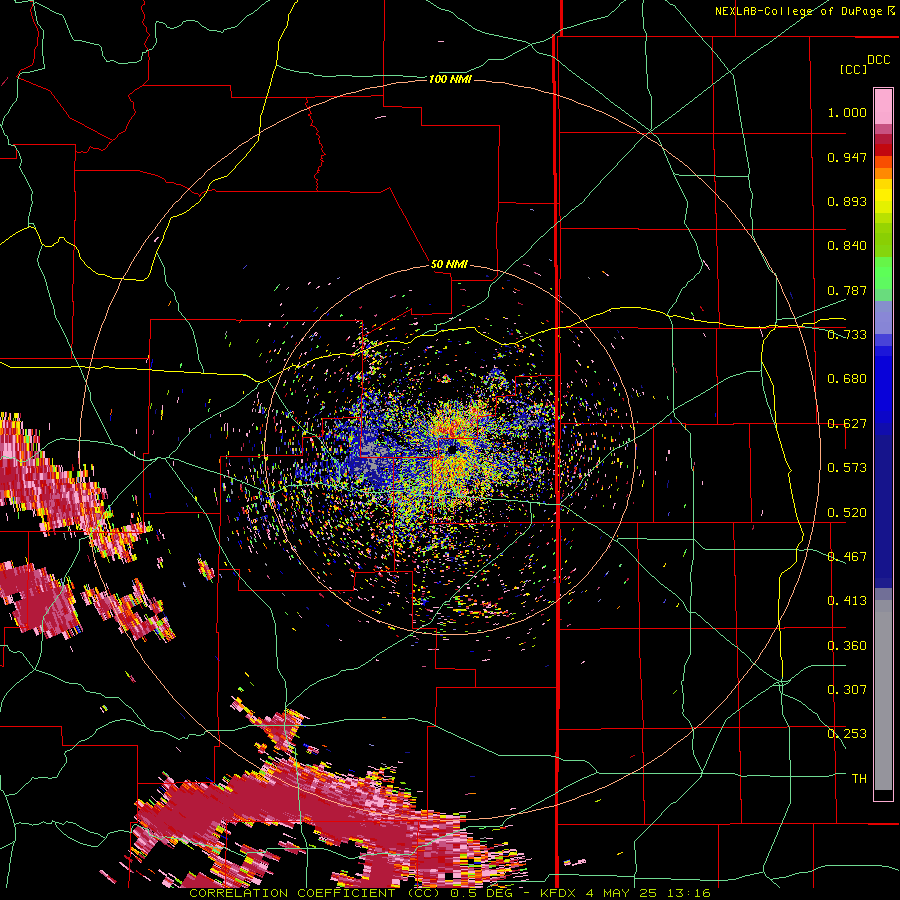Click the 0.413 color scale value
This screenshot has width=900, height=900.
(847, 601)
